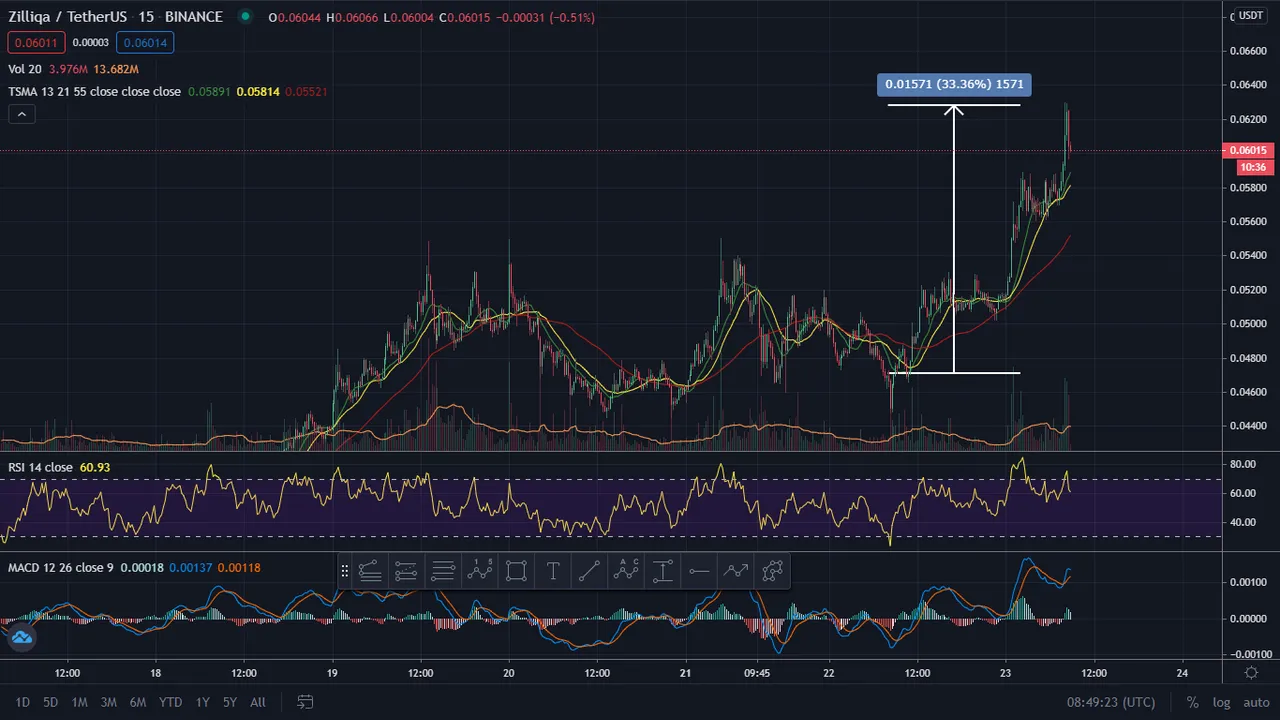Click the 09:45 time axis label
Screen dimensions: 1280x720
pos(758,673)
